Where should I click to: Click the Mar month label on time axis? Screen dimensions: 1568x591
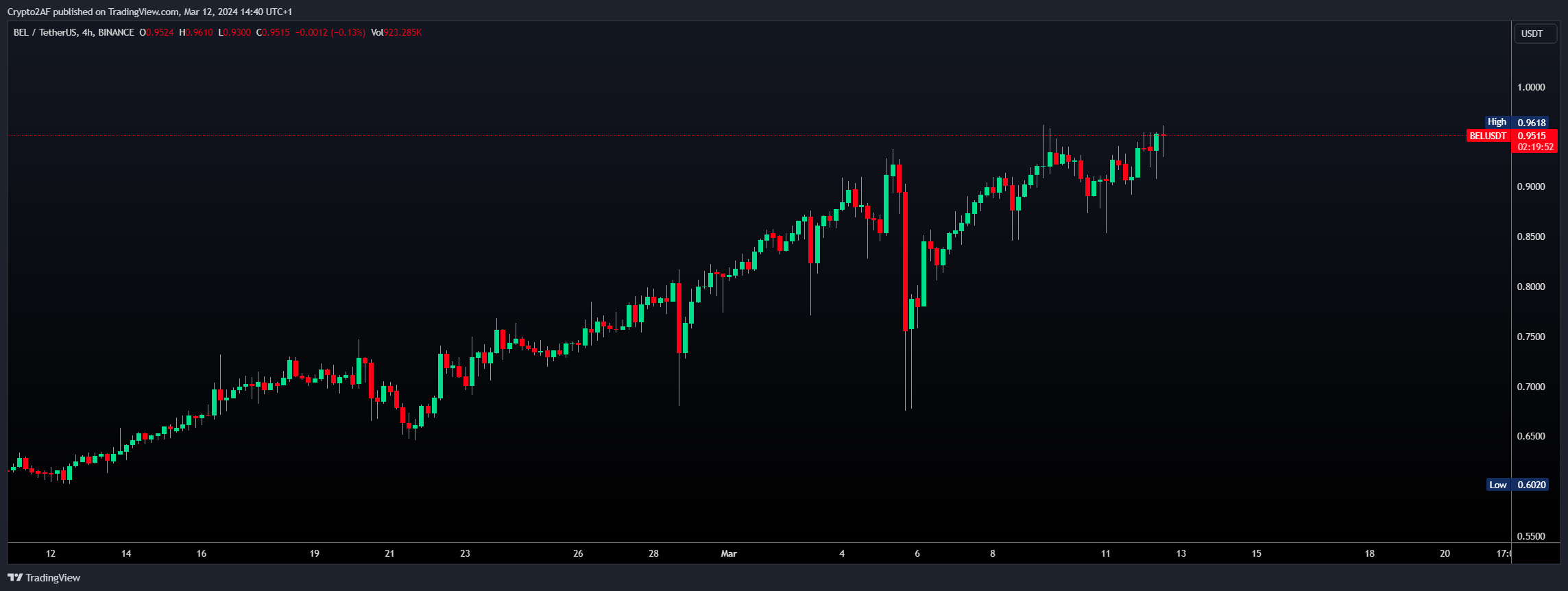[729, 553]
